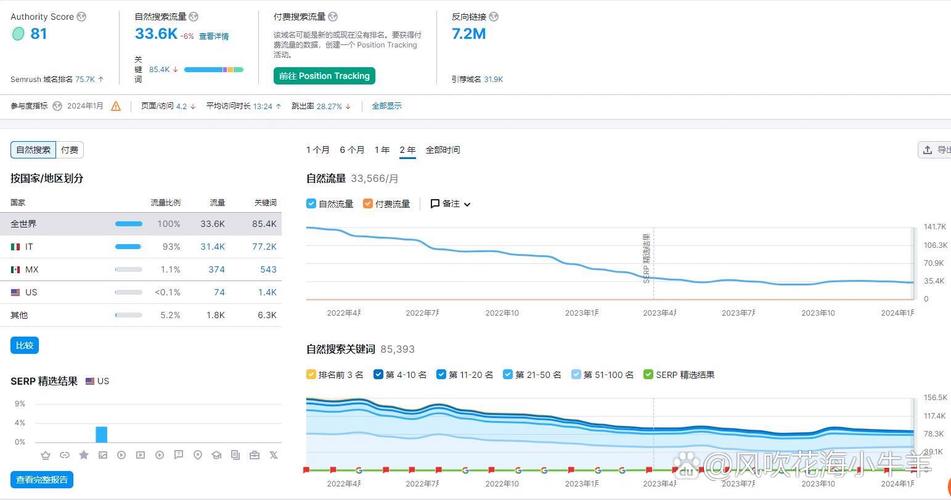Click the 33.6K organic traffic value
The width and height of the screenshot is (951, 500).
tap(156, 34)
